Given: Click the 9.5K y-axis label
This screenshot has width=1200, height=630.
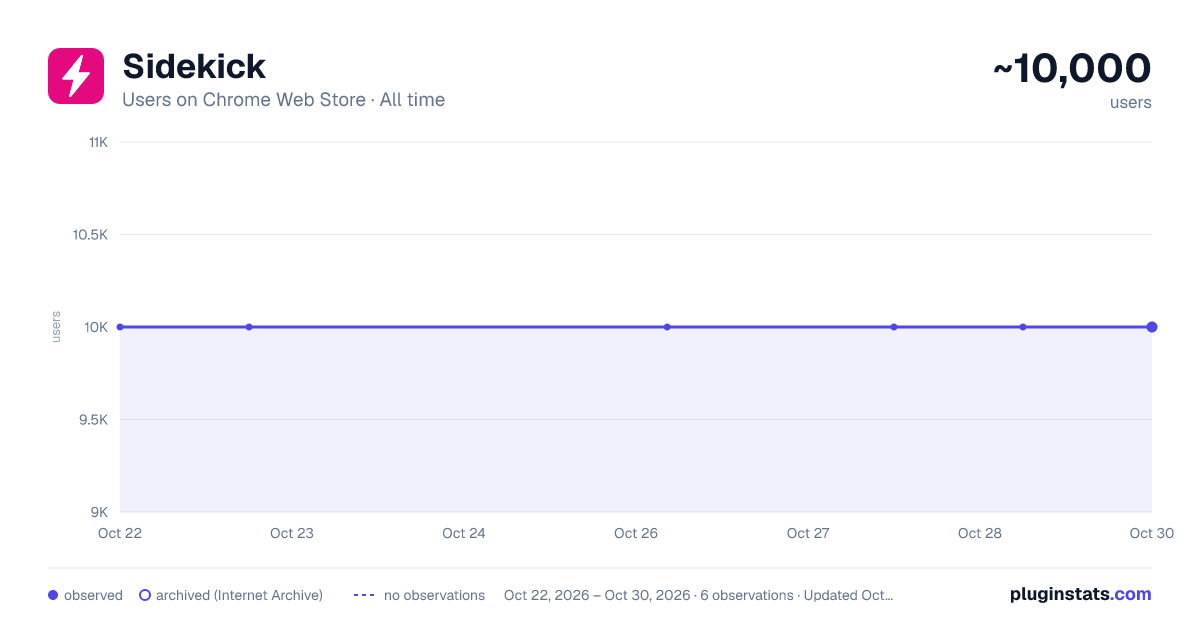Looking at the screenshot, I should coord(93,420).
